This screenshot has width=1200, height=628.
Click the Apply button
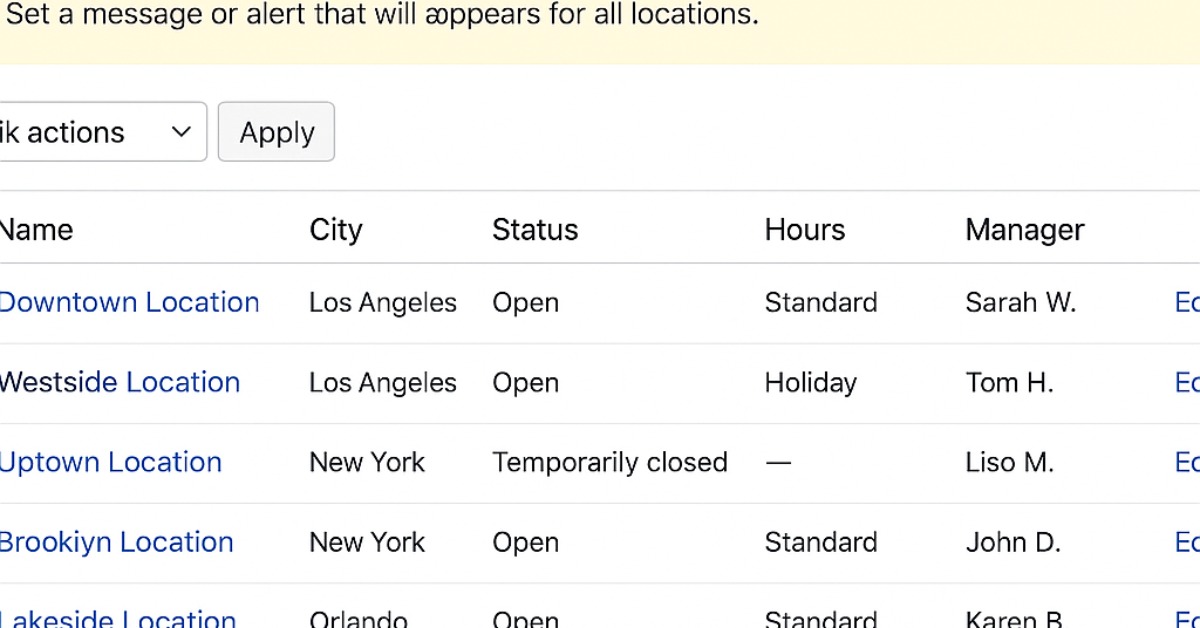[276, 132]
